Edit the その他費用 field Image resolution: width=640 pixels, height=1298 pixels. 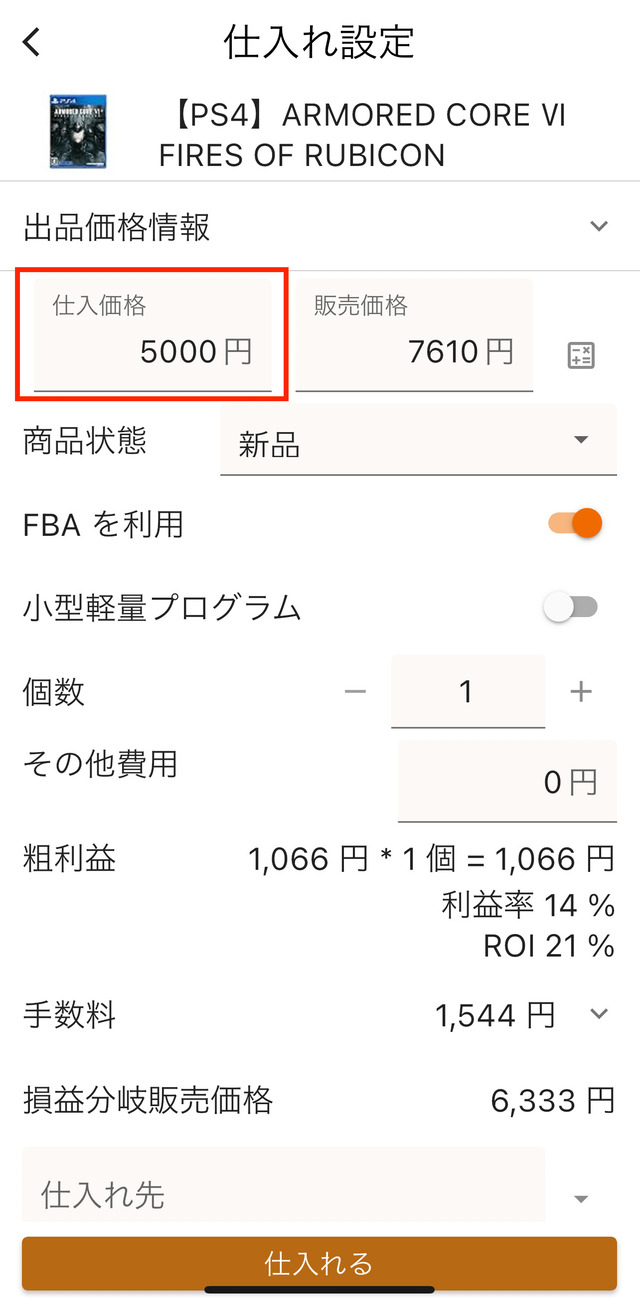(507, 781)
